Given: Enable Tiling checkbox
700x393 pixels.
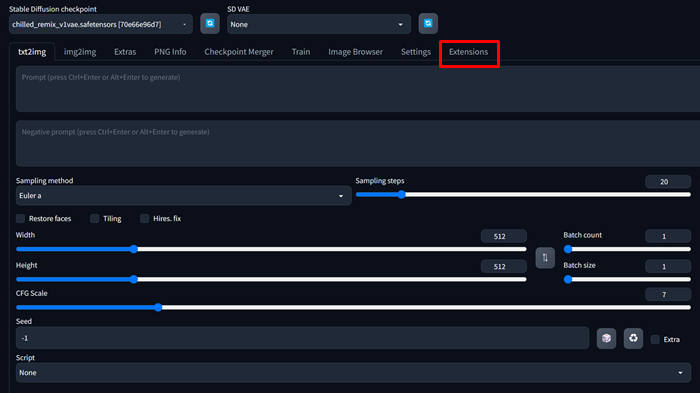Looking at the screenshot, I should [95, 218].
